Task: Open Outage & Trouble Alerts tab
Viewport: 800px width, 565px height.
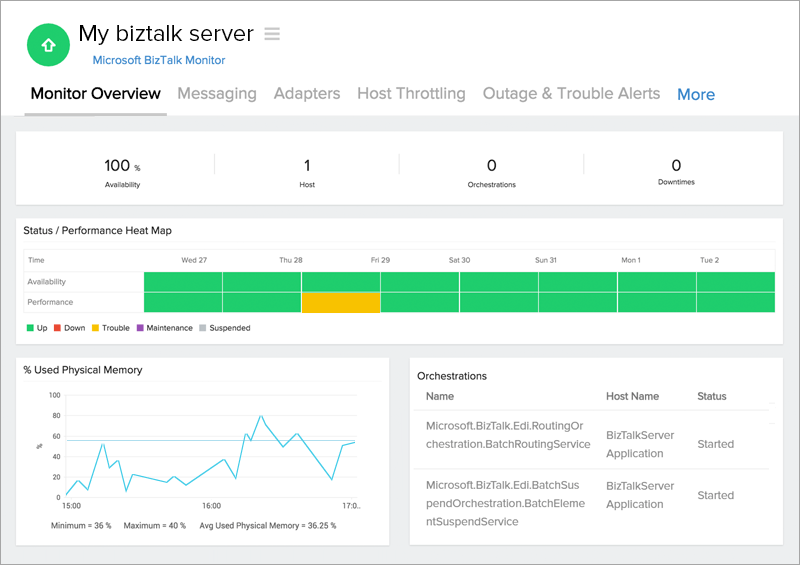Action: pos(571,94)
